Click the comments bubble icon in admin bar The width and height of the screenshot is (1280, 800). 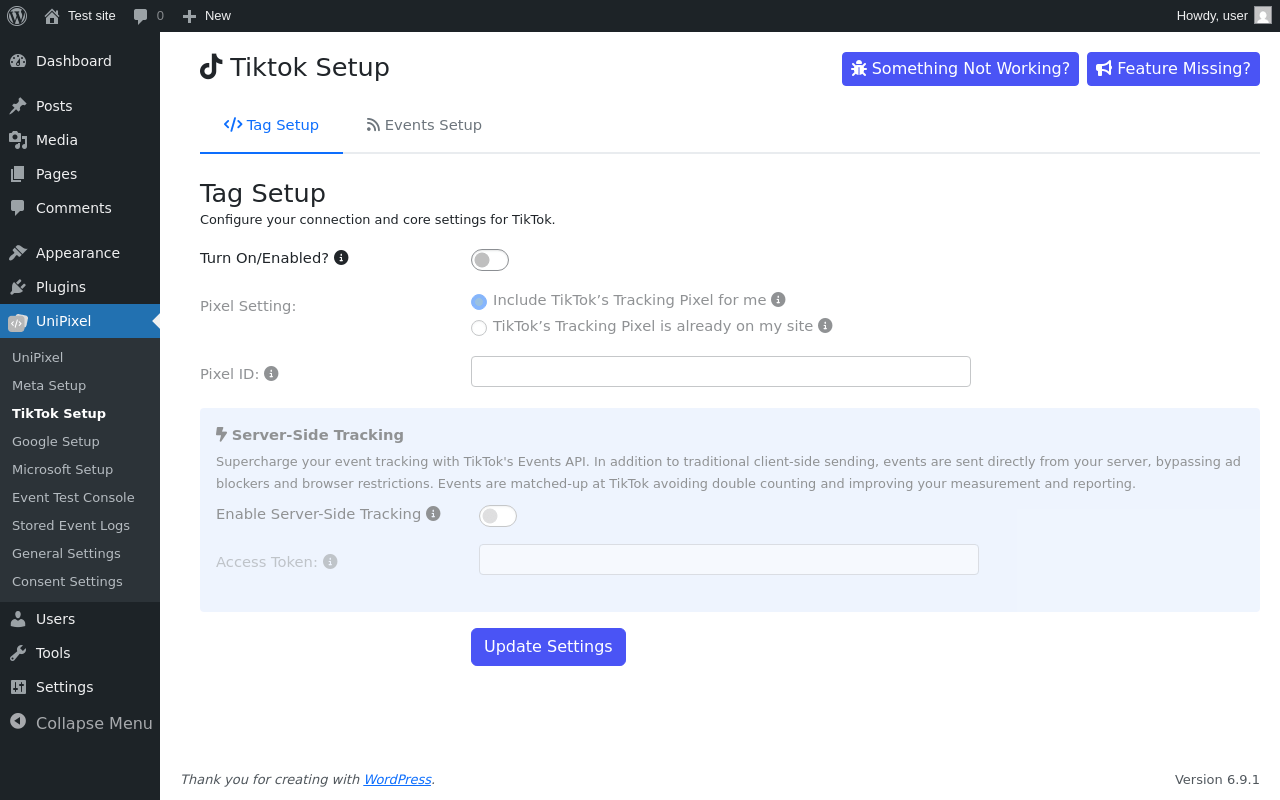point(141,16)
